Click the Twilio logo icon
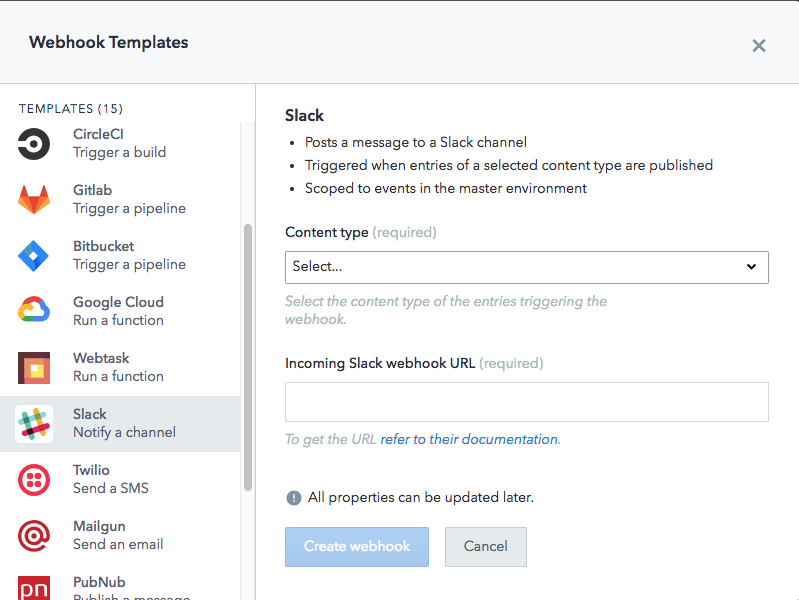Screen dimensions: 799x600 [34, 480]
